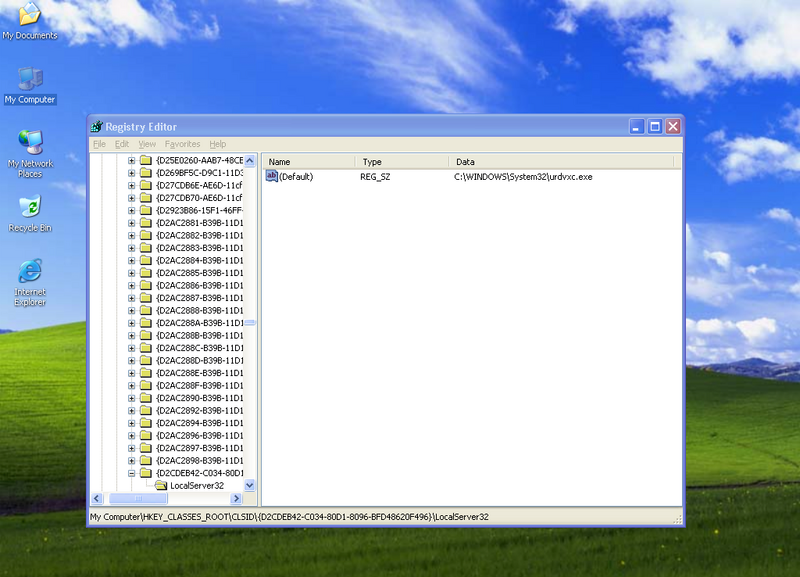The width and height of the screenshot is (800, 577).
Task: Collapse the {D2CDEB42-C034-80D1 registry key
Action: pos(132,473)
